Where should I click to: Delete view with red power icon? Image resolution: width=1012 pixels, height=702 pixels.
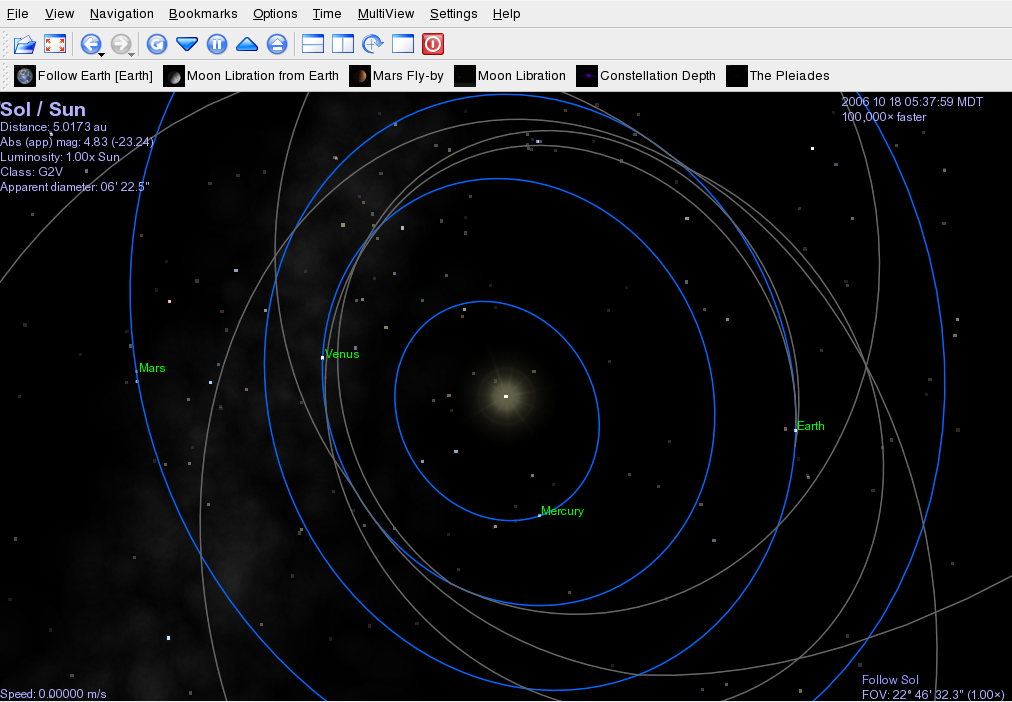433,45
